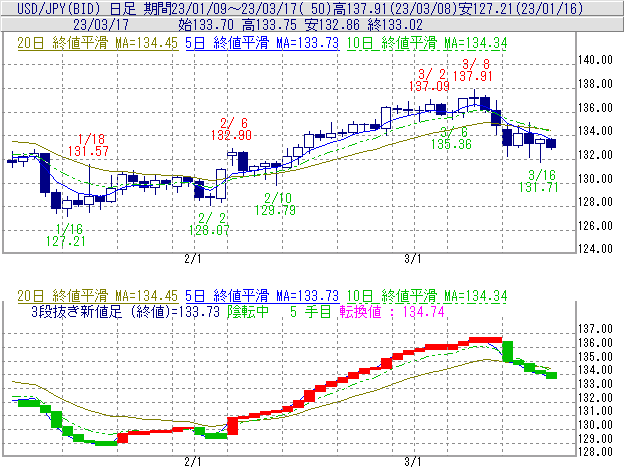
Task: Click the USD/JPY(BID) title text
Action: click(x=59, y=8)
